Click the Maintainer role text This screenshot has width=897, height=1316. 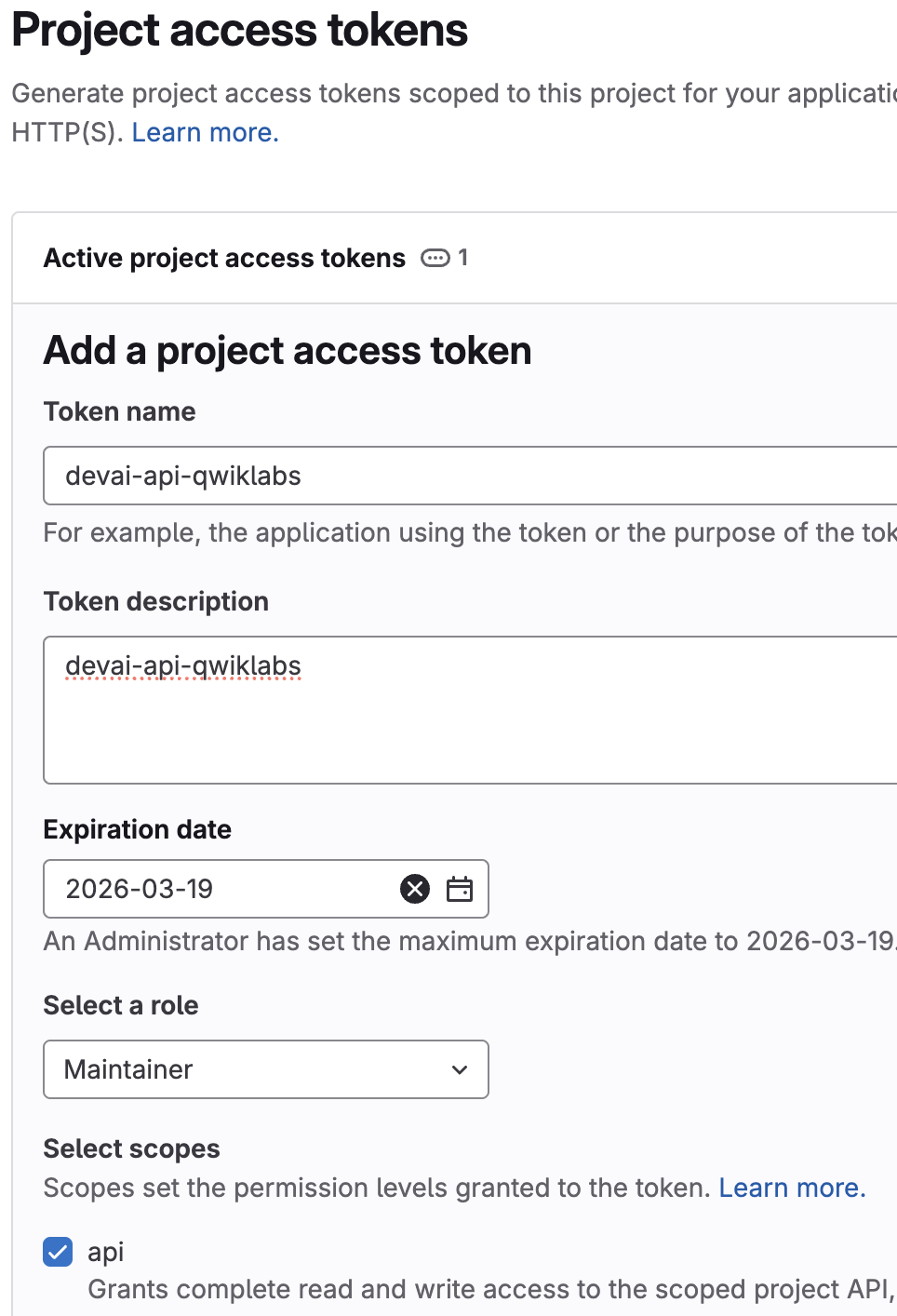pyautogui.click(x=128, y=1069)
